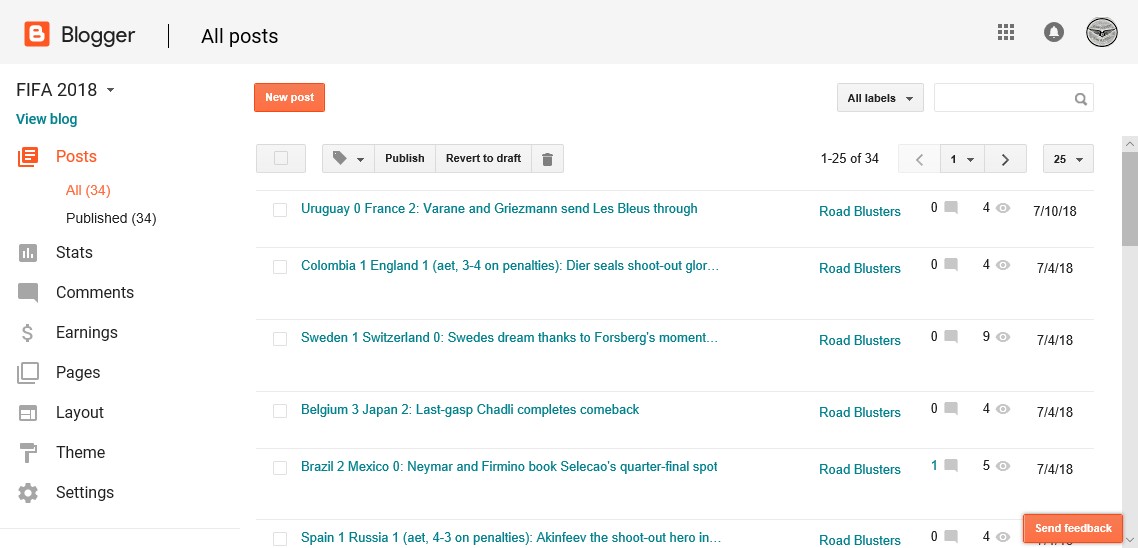Check the Brazil 2 Mexico 0 post
The height and width of the screenshot is (548, 1138).
[x=280, y=468]
